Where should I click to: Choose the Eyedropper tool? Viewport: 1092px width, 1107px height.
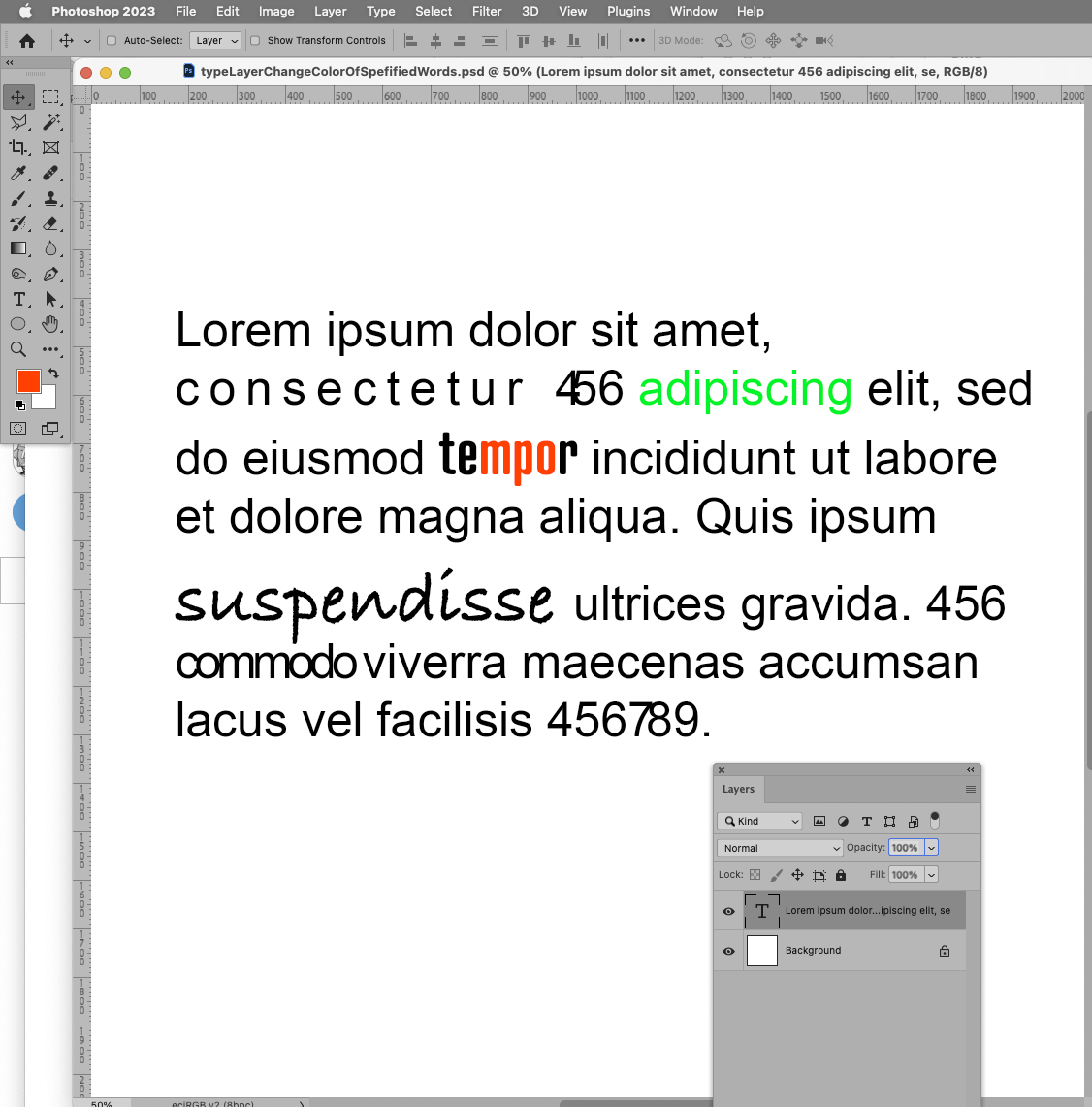19,174
